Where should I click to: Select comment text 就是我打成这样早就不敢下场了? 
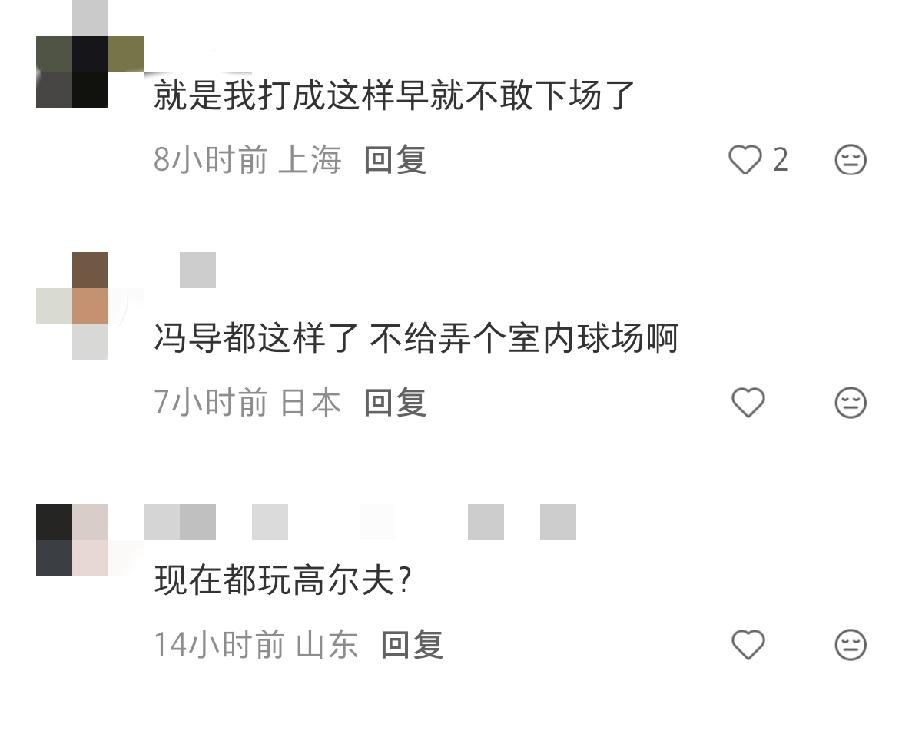coord(393,95)
